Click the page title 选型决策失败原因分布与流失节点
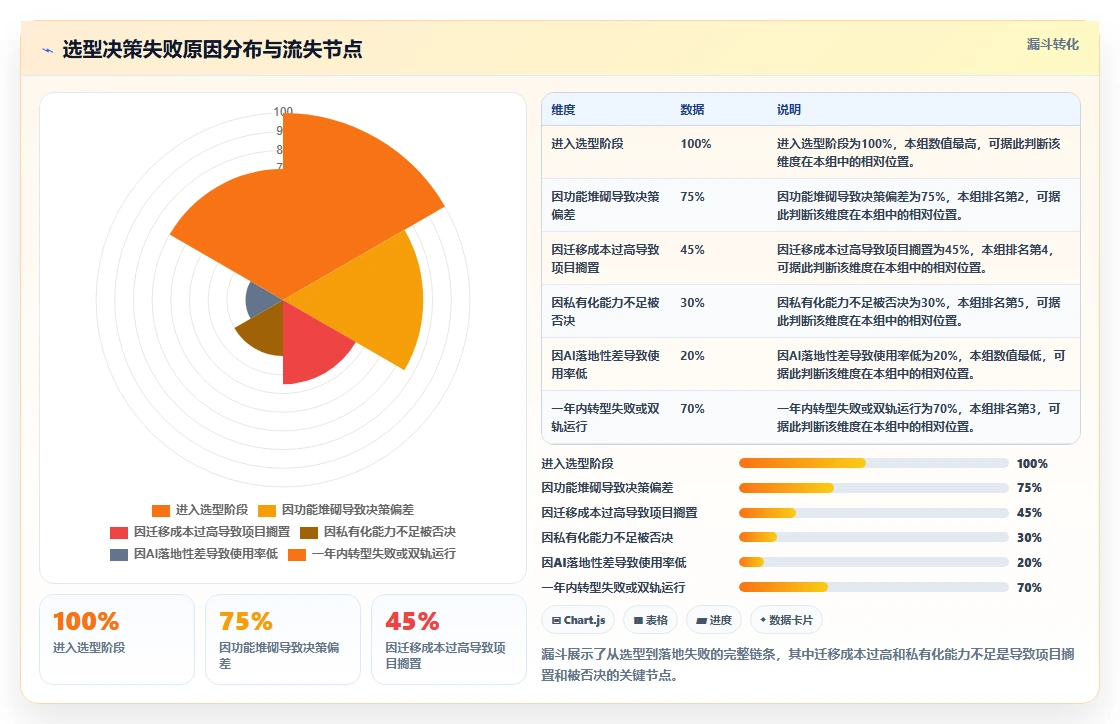The width and height of the screenshot is (1120, 724). [212, 49]
